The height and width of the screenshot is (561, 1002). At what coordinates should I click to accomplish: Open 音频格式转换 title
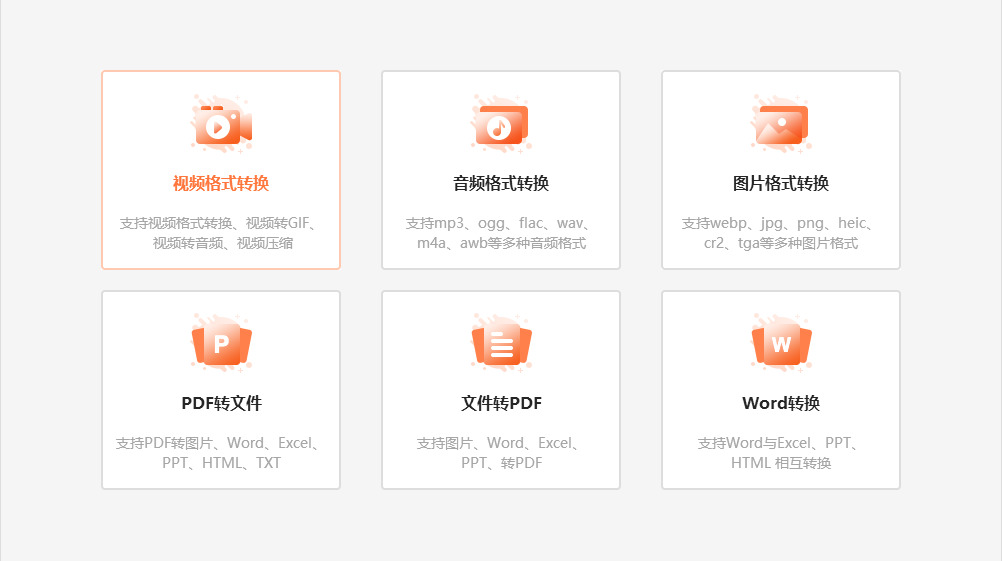501,183
